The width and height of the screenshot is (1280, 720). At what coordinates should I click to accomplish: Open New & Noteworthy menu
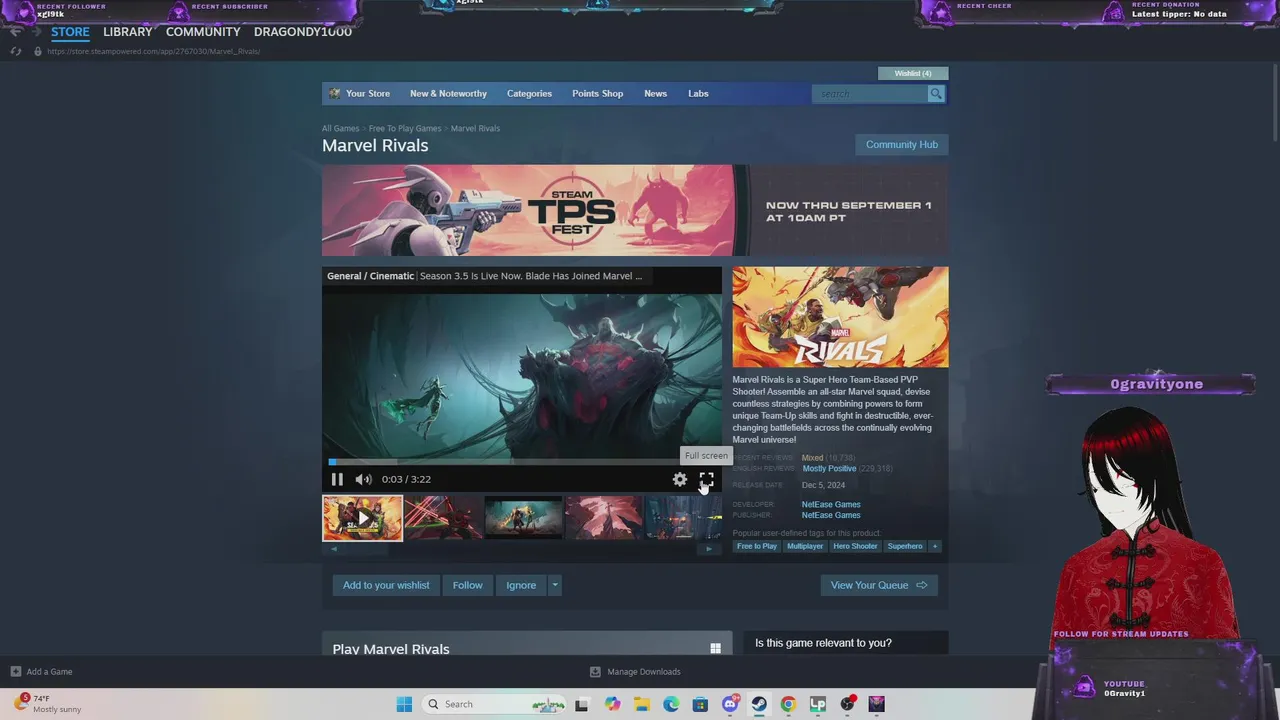point(448,93)
